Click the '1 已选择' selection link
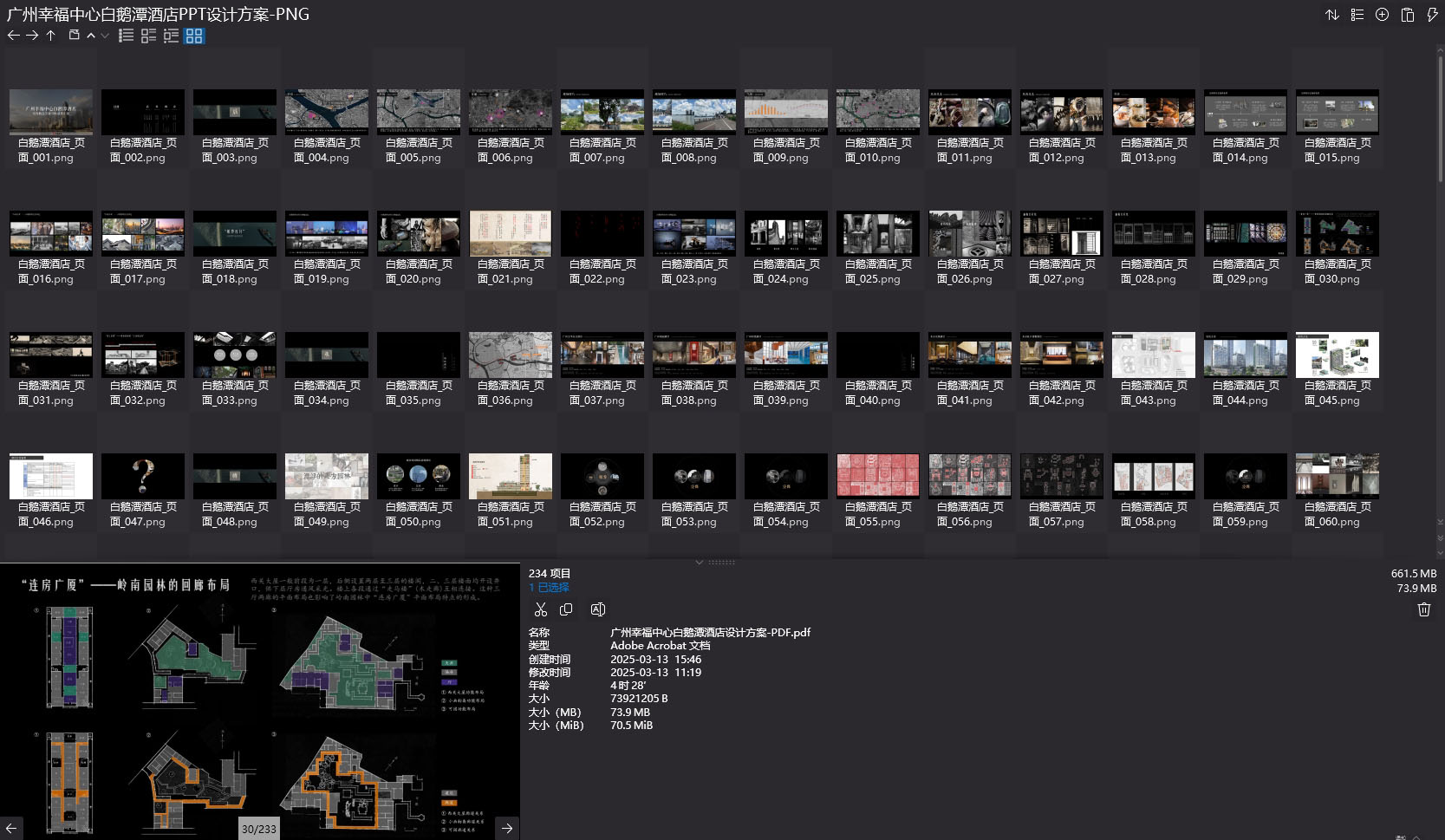 [x=549, y=588]
